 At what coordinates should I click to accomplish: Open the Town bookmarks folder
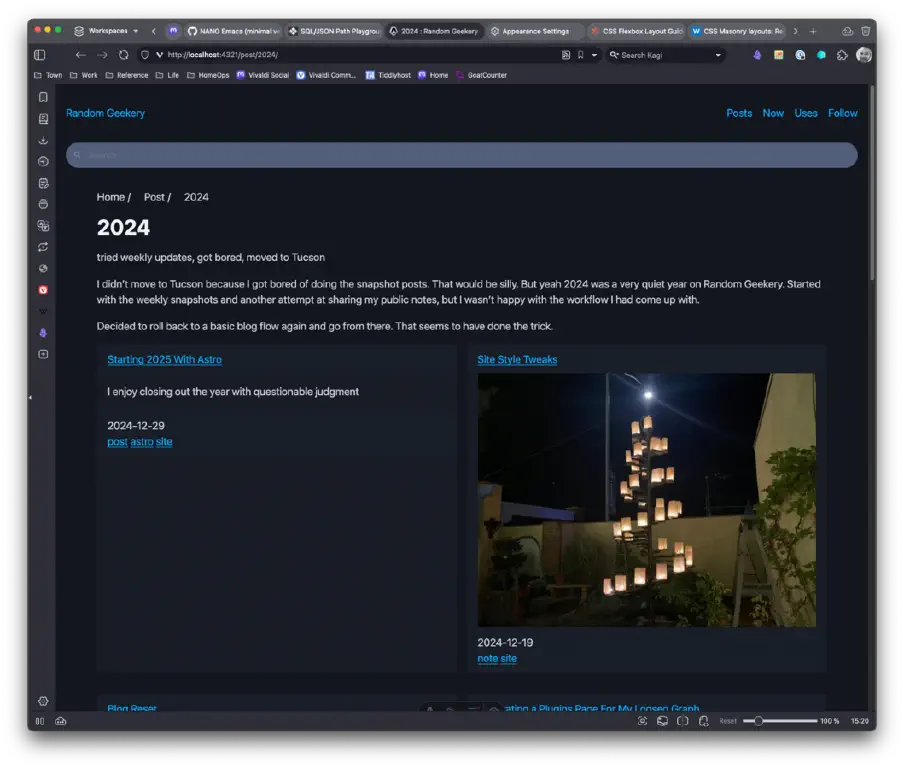[48, 75]
